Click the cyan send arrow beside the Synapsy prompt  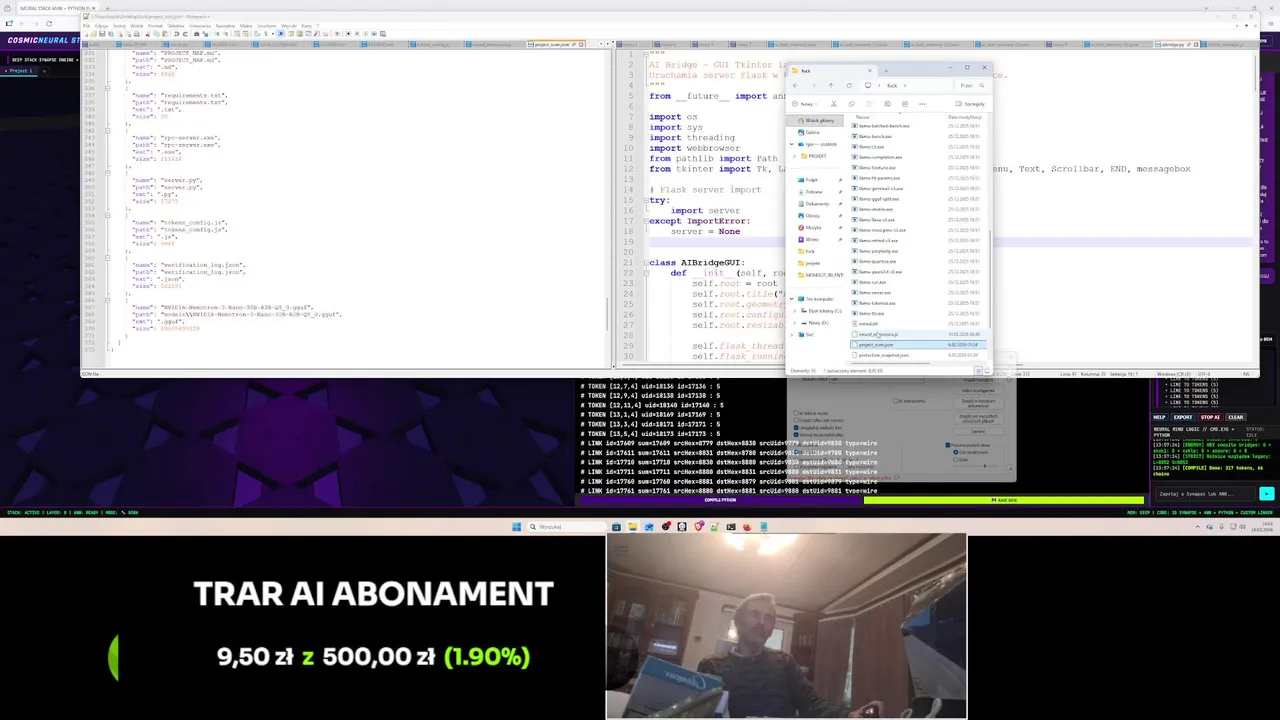point(1267,494)
